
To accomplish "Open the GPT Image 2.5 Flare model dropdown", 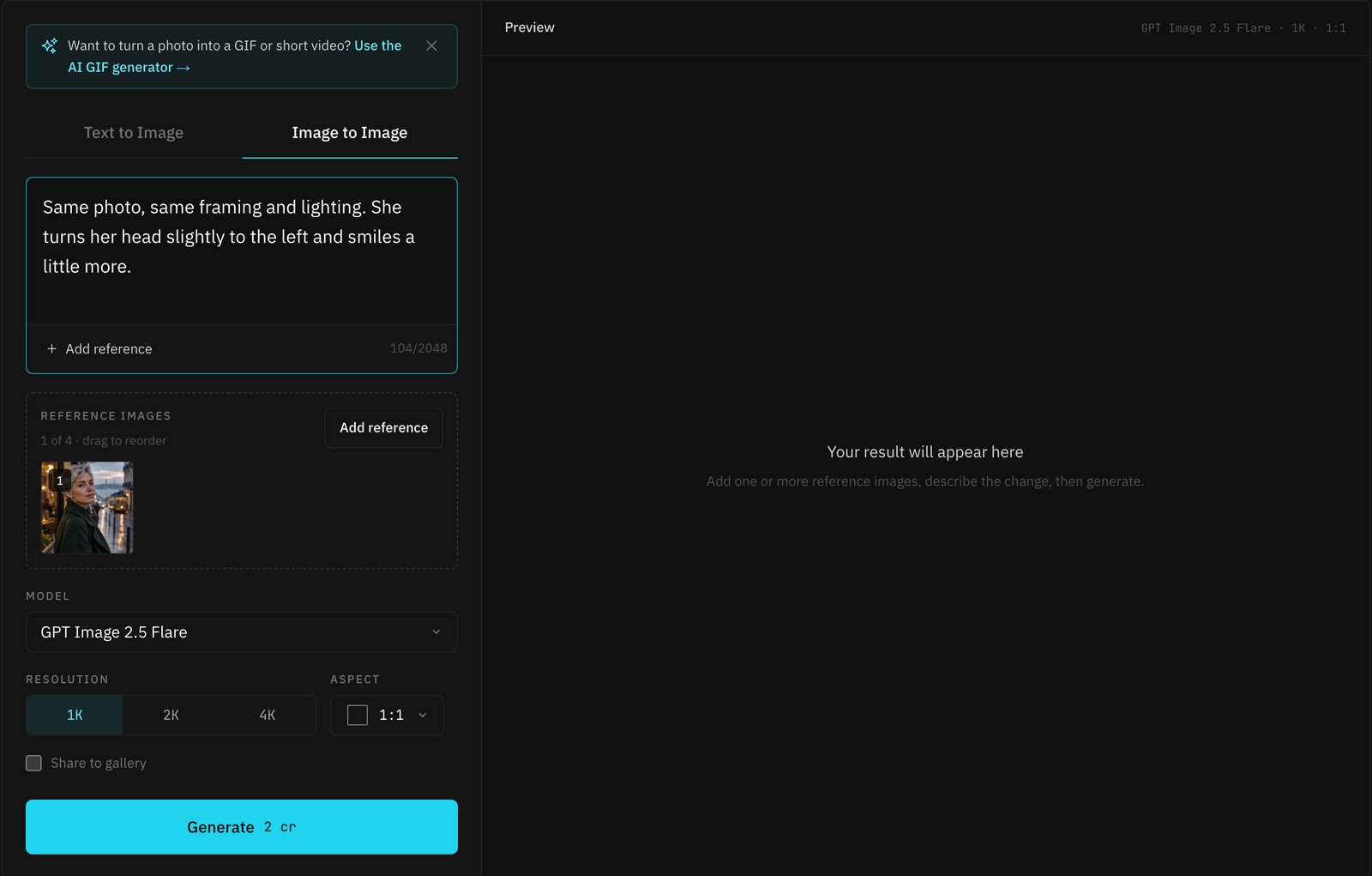I will tap(242, 631).
